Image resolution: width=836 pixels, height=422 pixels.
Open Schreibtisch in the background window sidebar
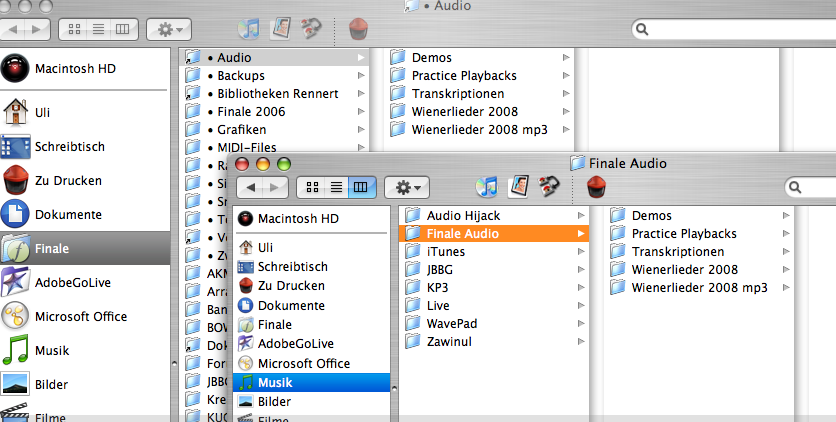click(x=69, y=147)
